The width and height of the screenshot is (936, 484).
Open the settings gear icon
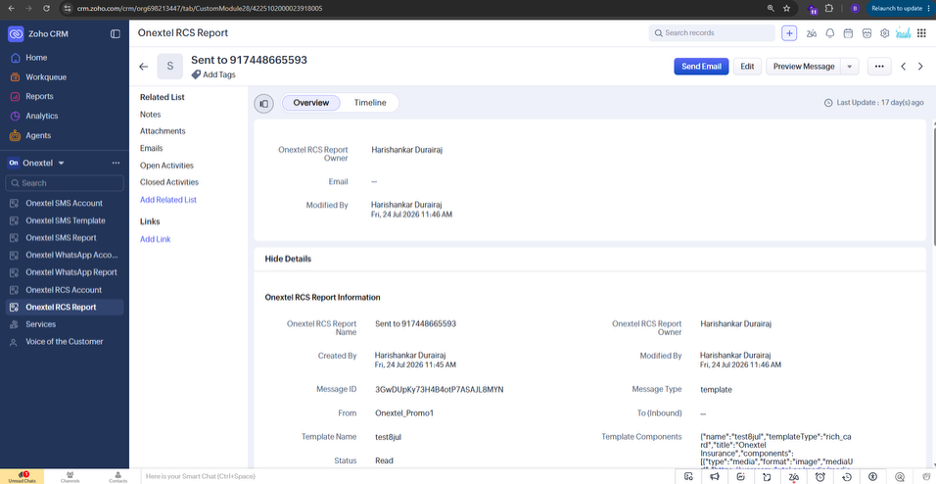(x=885, y=33)
